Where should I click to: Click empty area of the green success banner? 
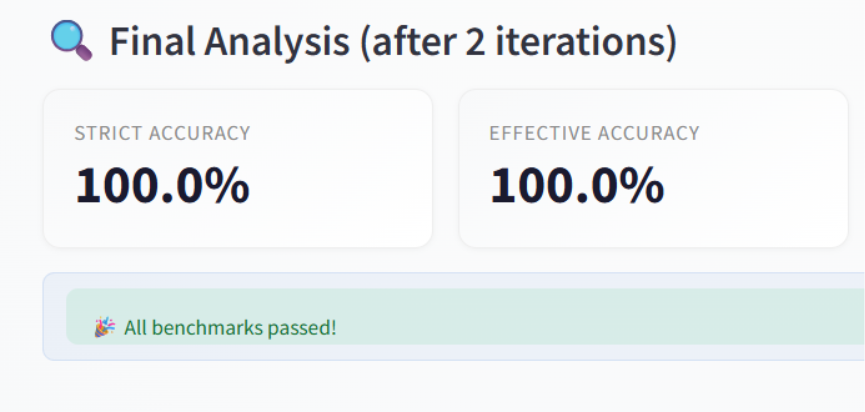(x=600, y=317)
